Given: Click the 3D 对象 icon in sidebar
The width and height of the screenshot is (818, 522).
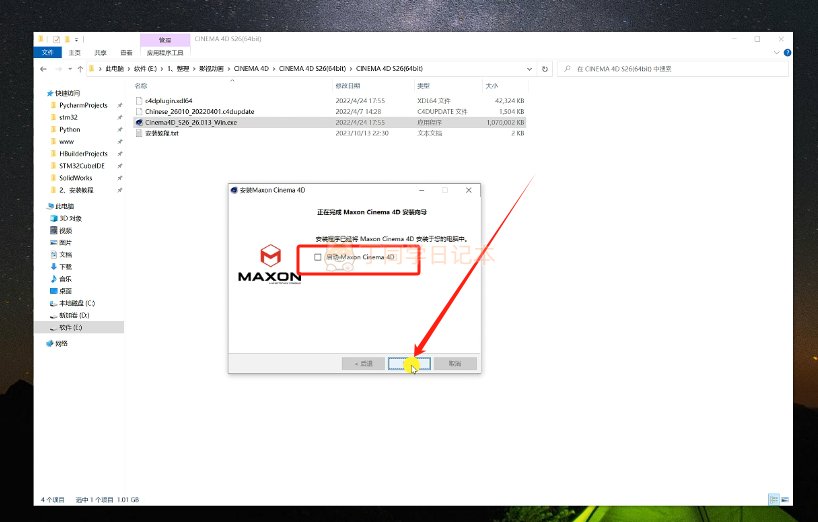Looking at the screenshot, I should 53,218.
